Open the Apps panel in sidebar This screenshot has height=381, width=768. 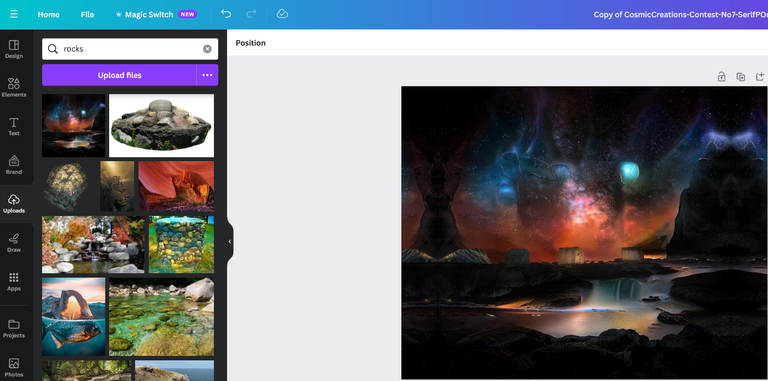pos(14,282)
